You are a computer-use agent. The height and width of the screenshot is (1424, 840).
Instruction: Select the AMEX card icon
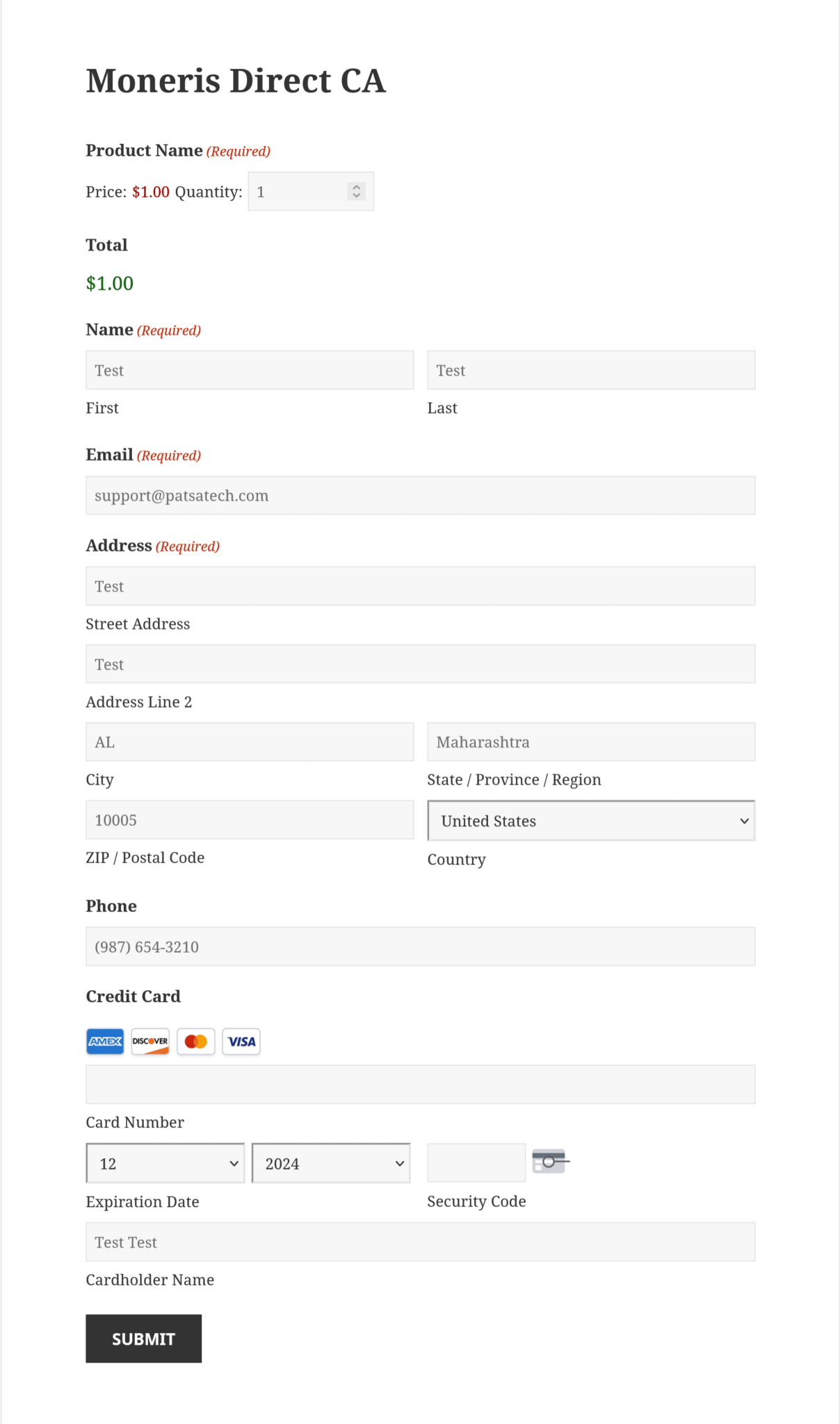(104, 1041)
